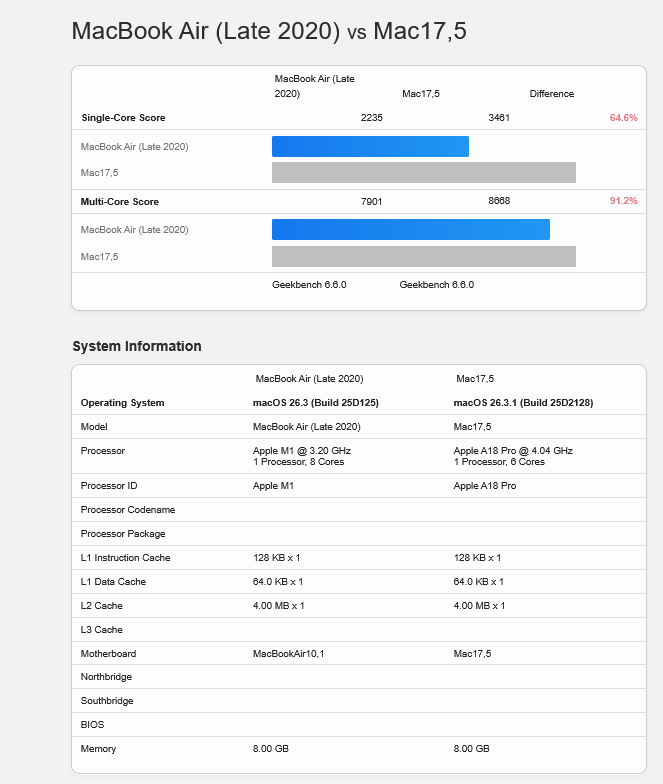Click Apple M1 in Processor ID row
The height and width of the screenshot is (784, 663).
(274, 486)
